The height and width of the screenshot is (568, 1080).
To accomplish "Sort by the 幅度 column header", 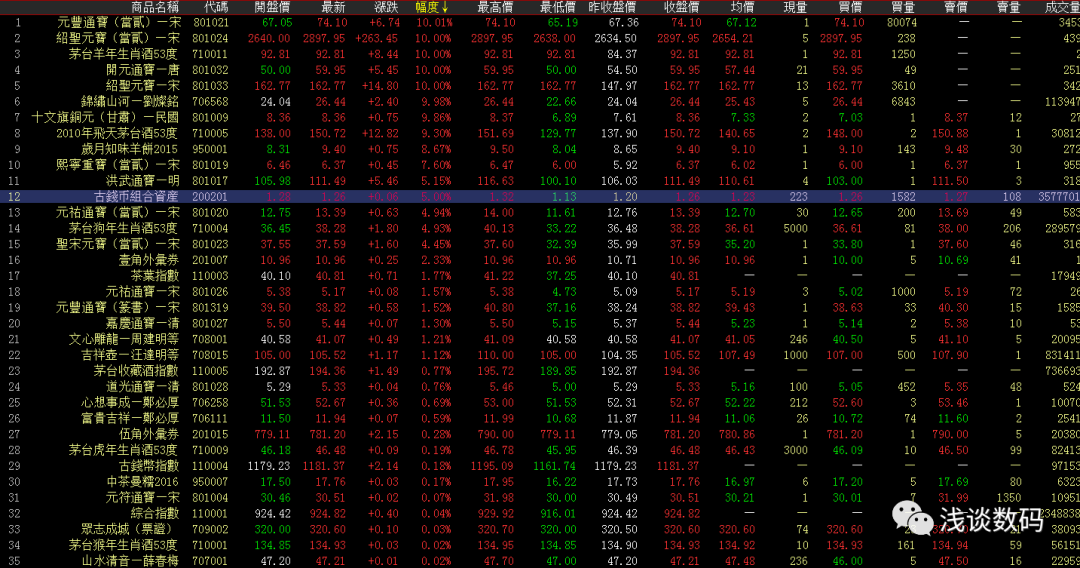I will click(432, 7).
